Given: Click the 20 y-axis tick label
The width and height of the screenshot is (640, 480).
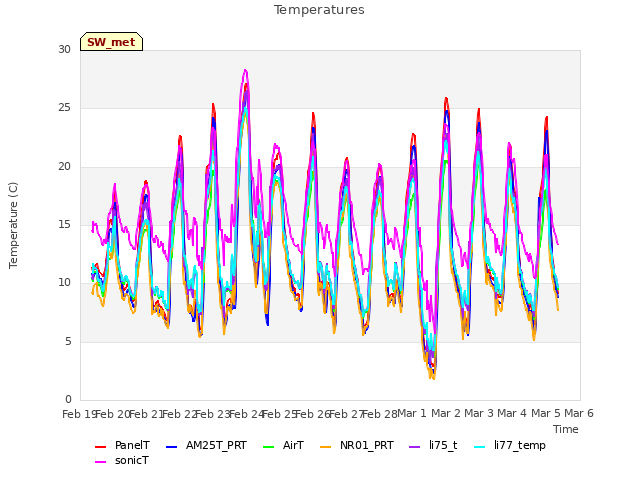Looking at the screenshot, I should [64, 167].
